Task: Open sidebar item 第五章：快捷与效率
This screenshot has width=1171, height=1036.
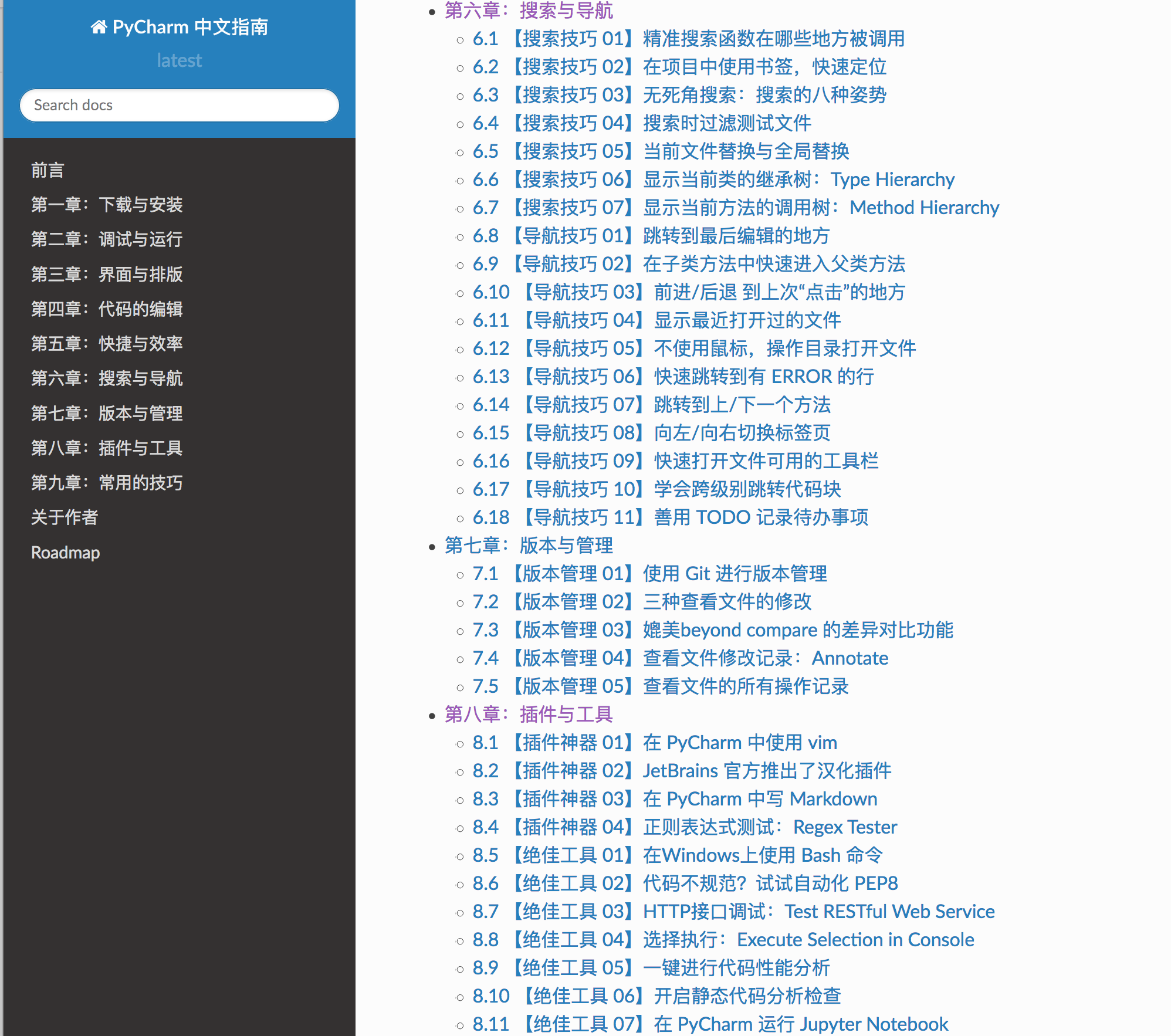Action: tap(107, 343)
